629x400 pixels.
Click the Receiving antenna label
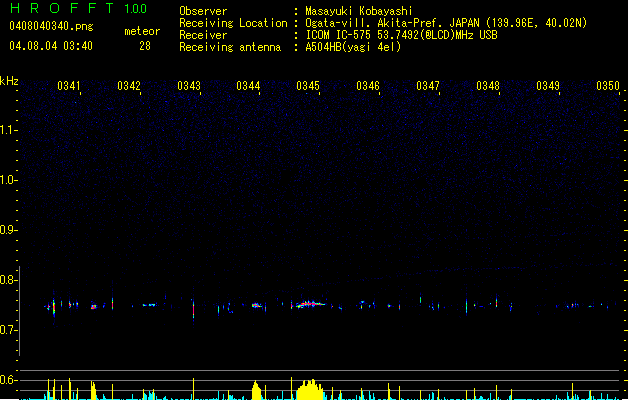pyautogui.click(x=230, y=47)
